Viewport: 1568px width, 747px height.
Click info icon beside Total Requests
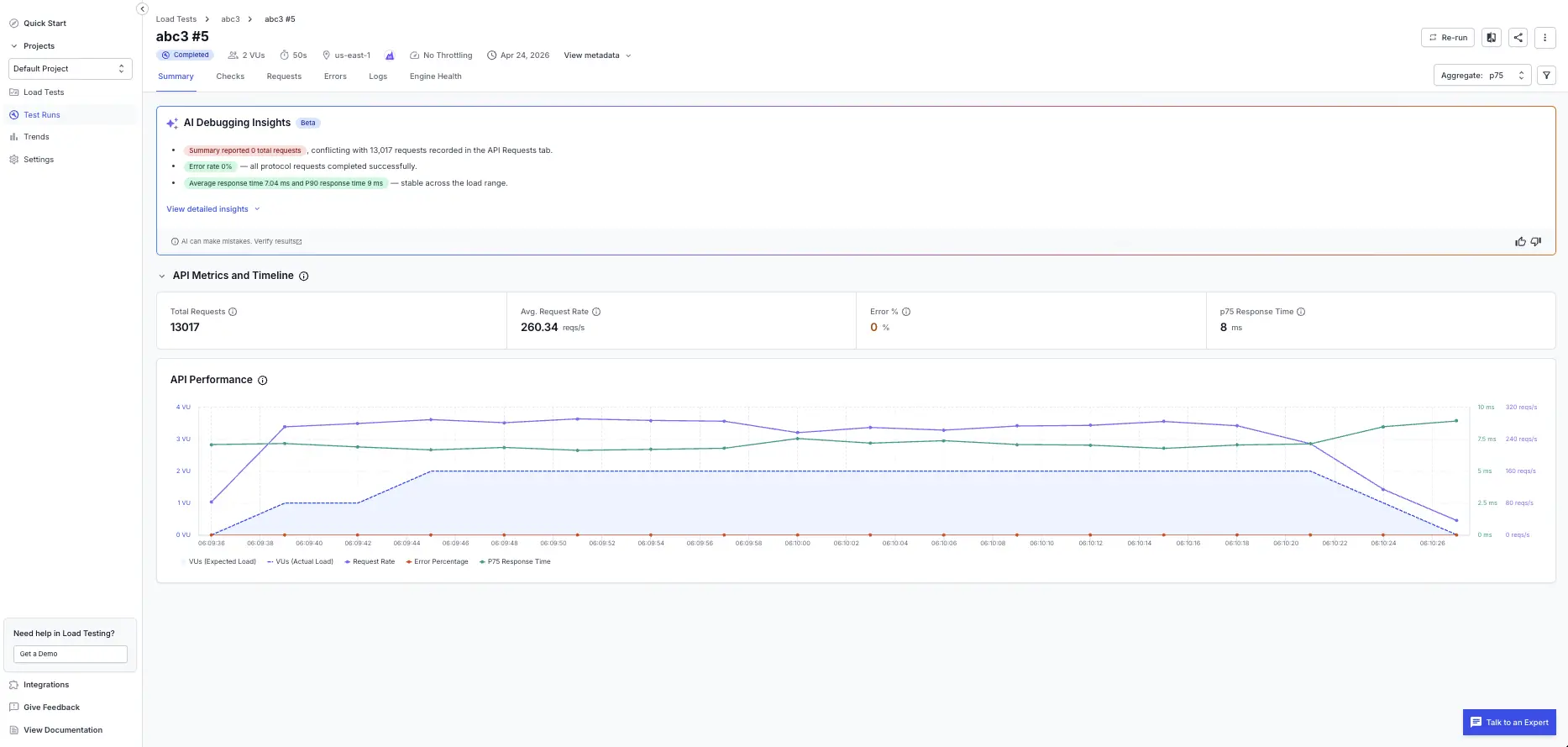tap(233, 312)
